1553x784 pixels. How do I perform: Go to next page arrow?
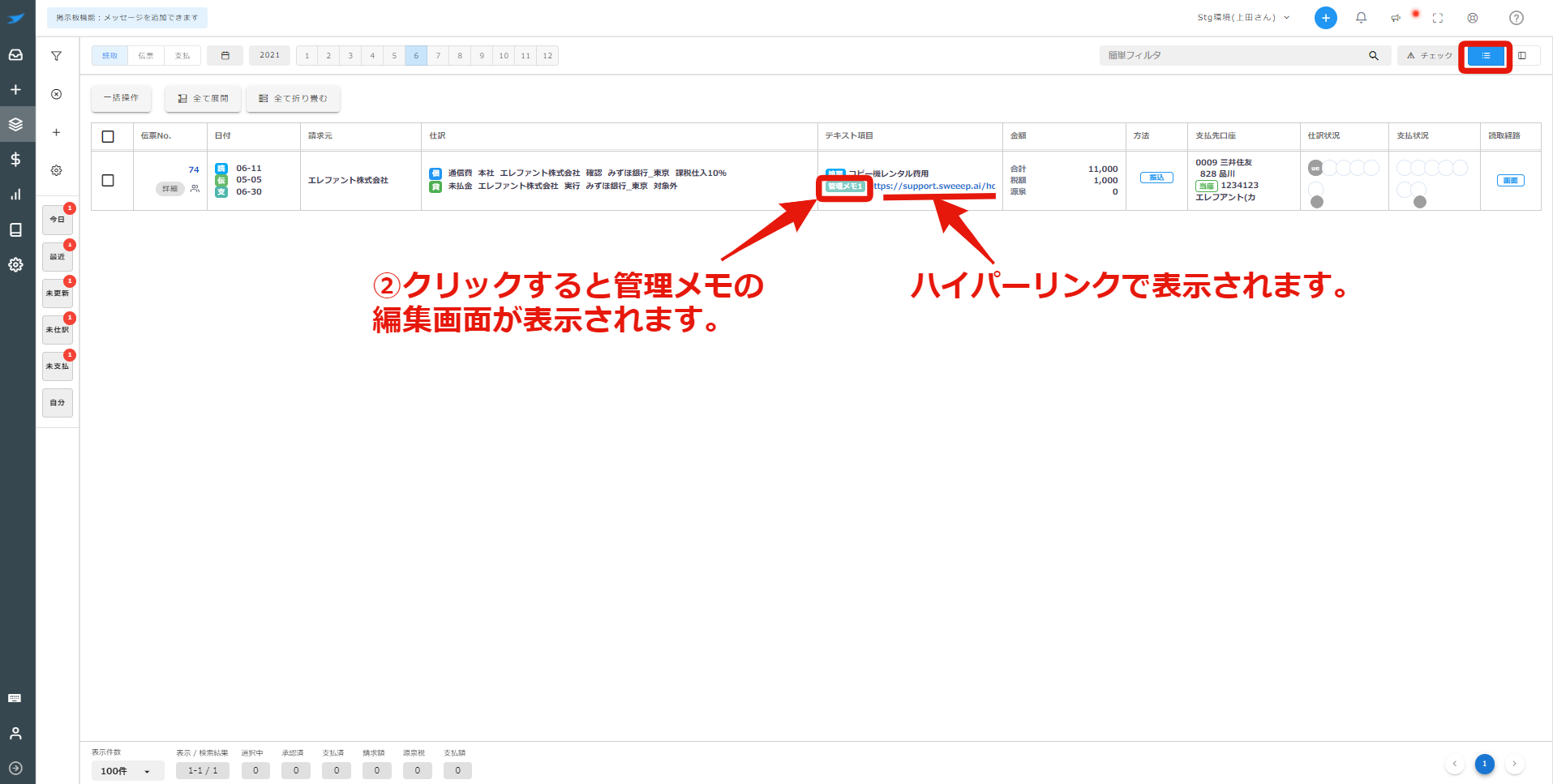pyautogui.click(x=1514, y=764)
